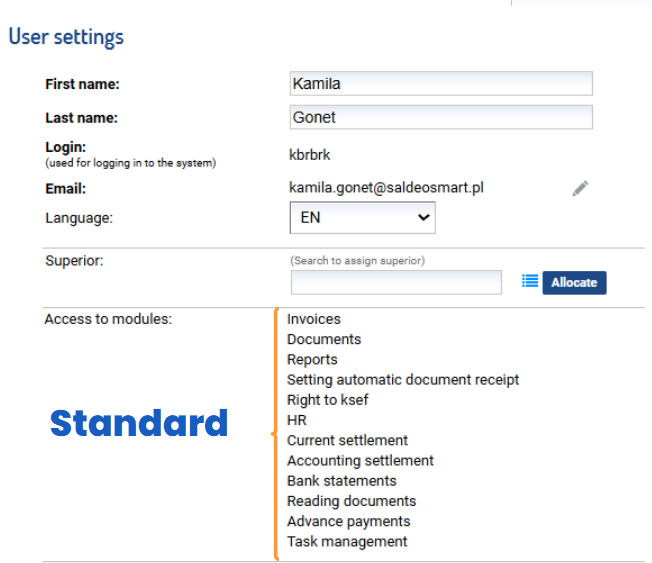Click the First name field containing Kamila
This screenshot has width=652, height=563.
pyautogui.click(x=441, y=84)
